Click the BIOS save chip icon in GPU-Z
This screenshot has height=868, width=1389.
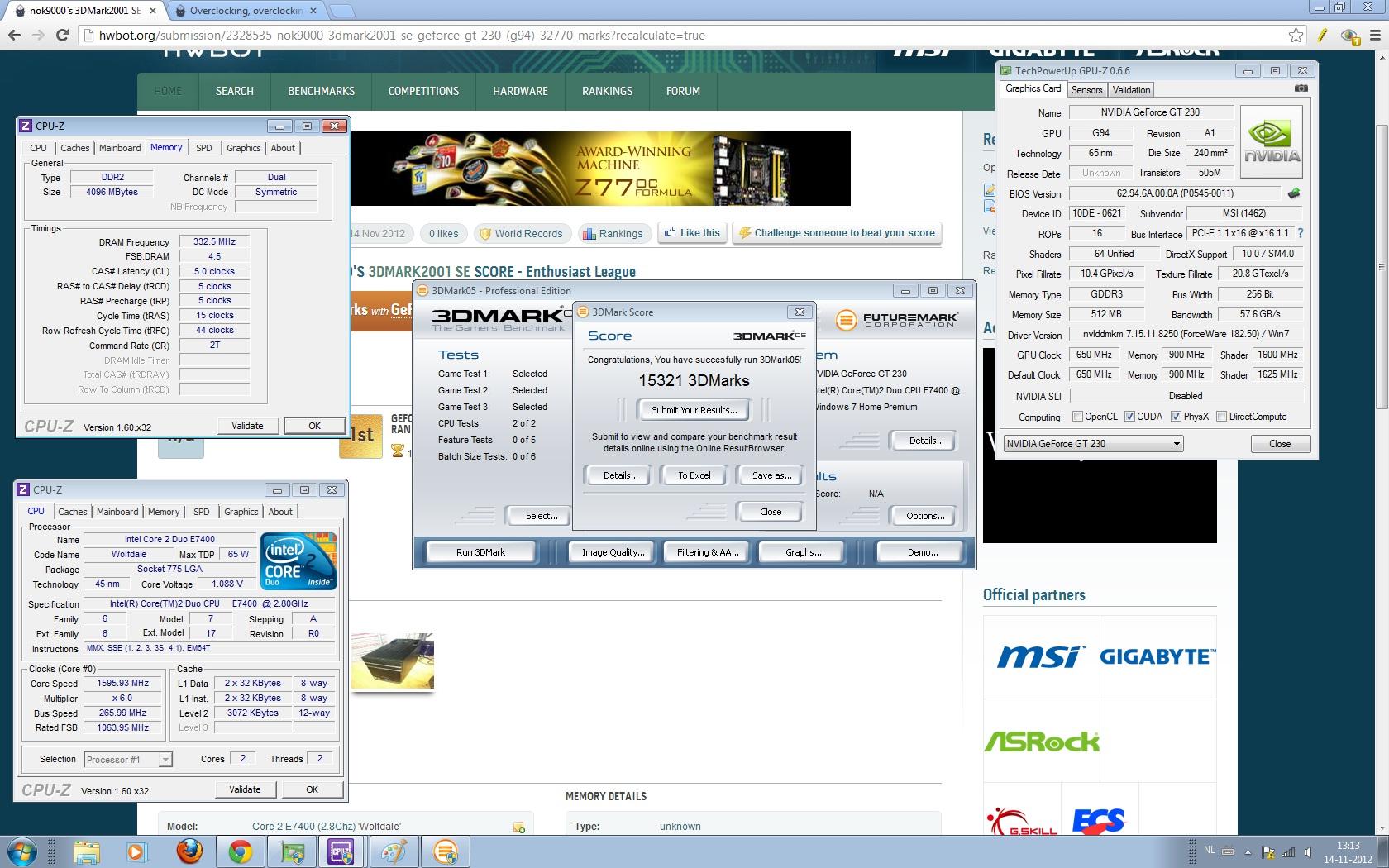(1294, 193)
